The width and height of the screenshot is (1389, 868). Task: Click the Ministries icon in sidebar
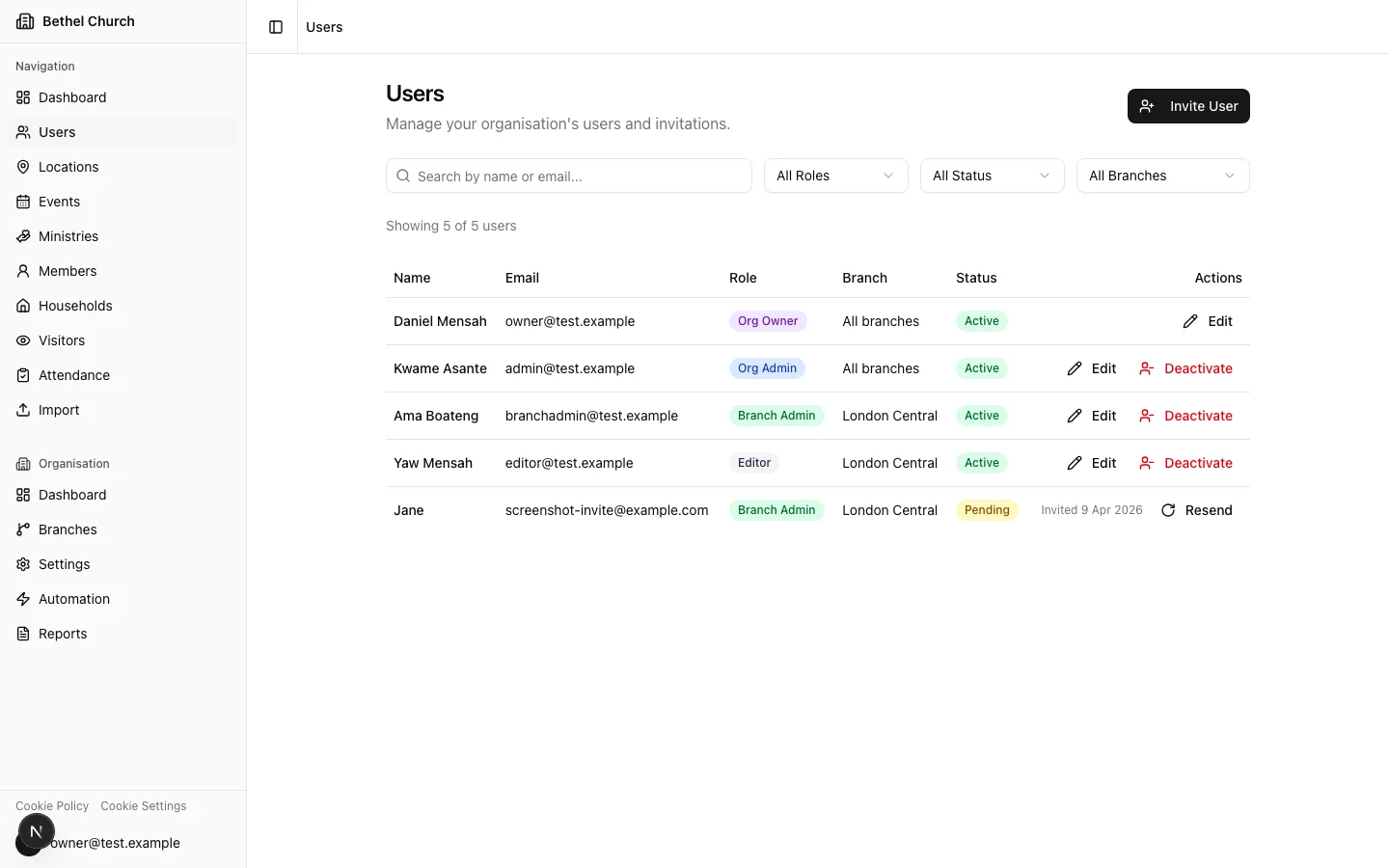pos(23,236)
